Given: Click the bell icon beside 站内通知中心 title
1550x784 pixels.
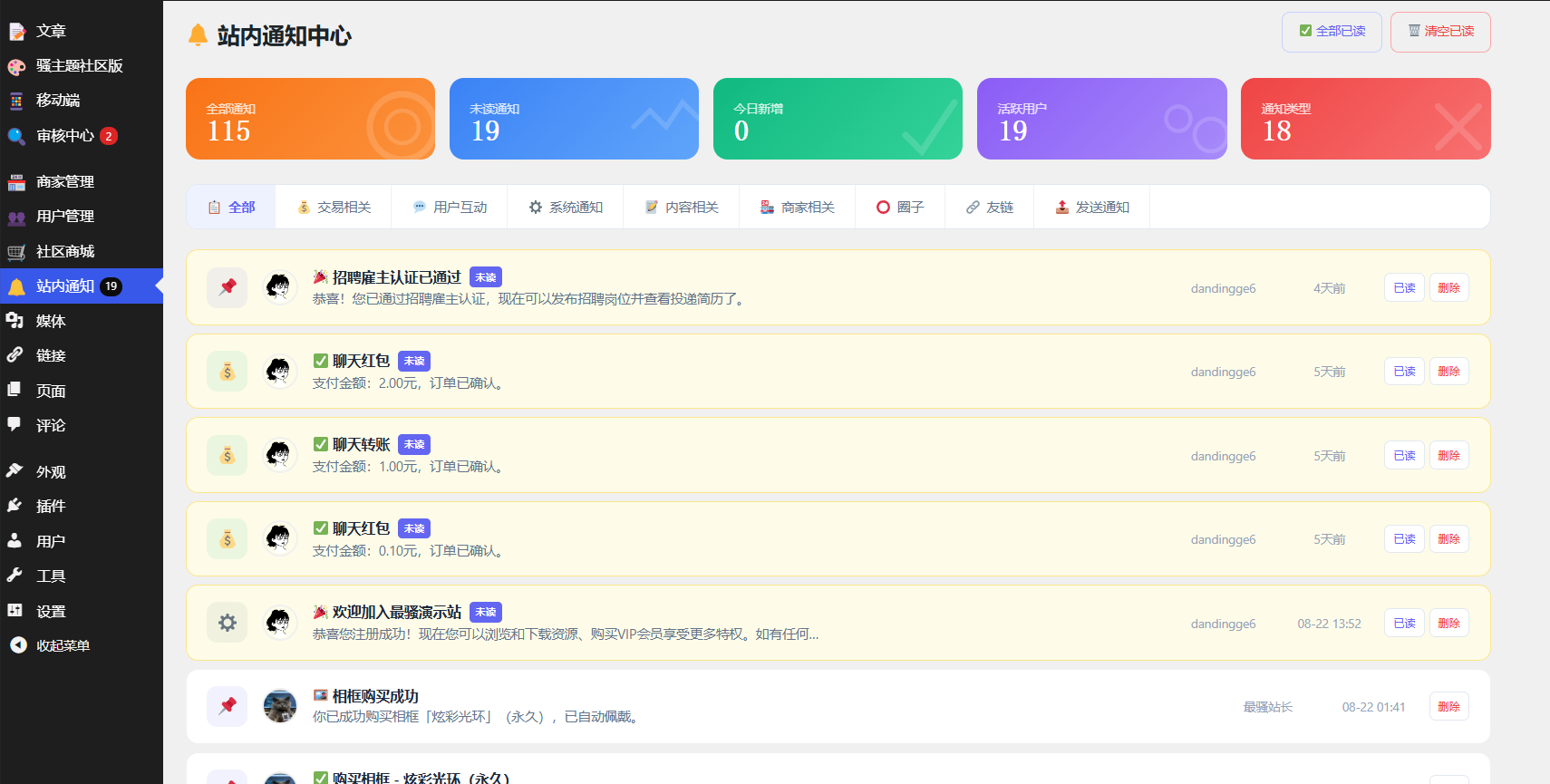Looking at the screenshot, I should [198, 35].
